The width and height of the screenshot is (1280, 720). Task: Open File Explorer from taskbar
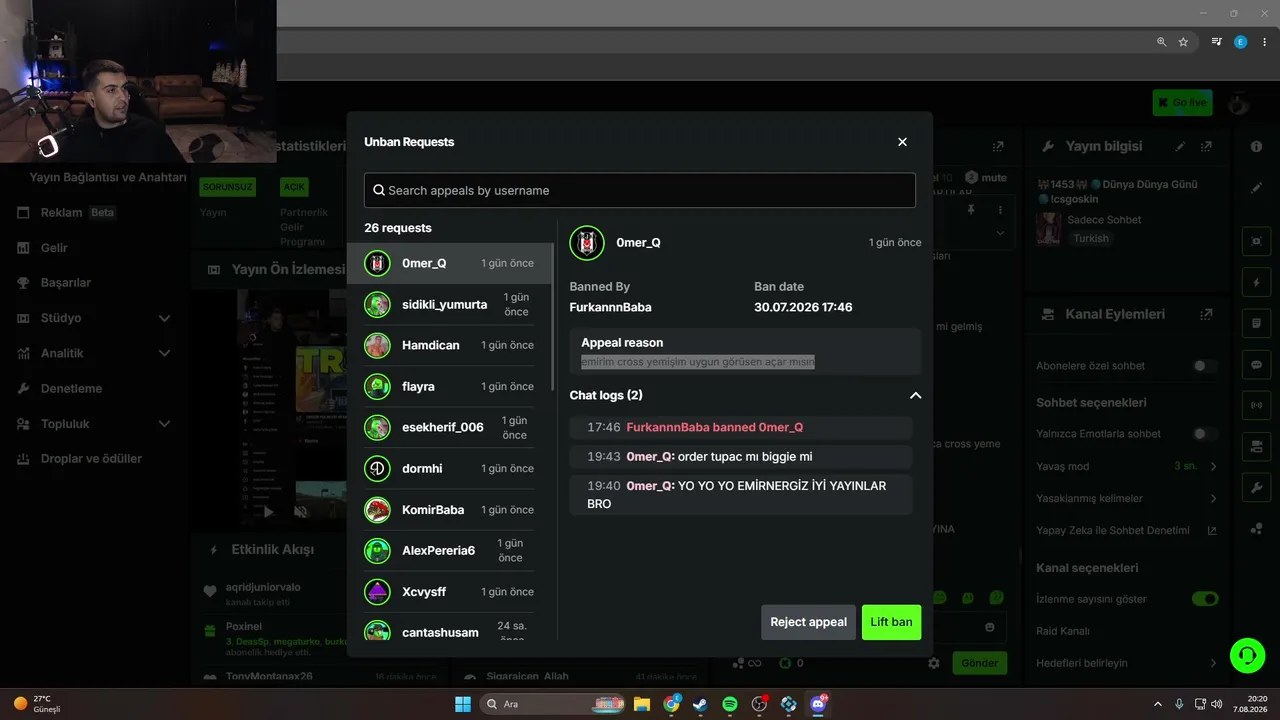[642, 704]
